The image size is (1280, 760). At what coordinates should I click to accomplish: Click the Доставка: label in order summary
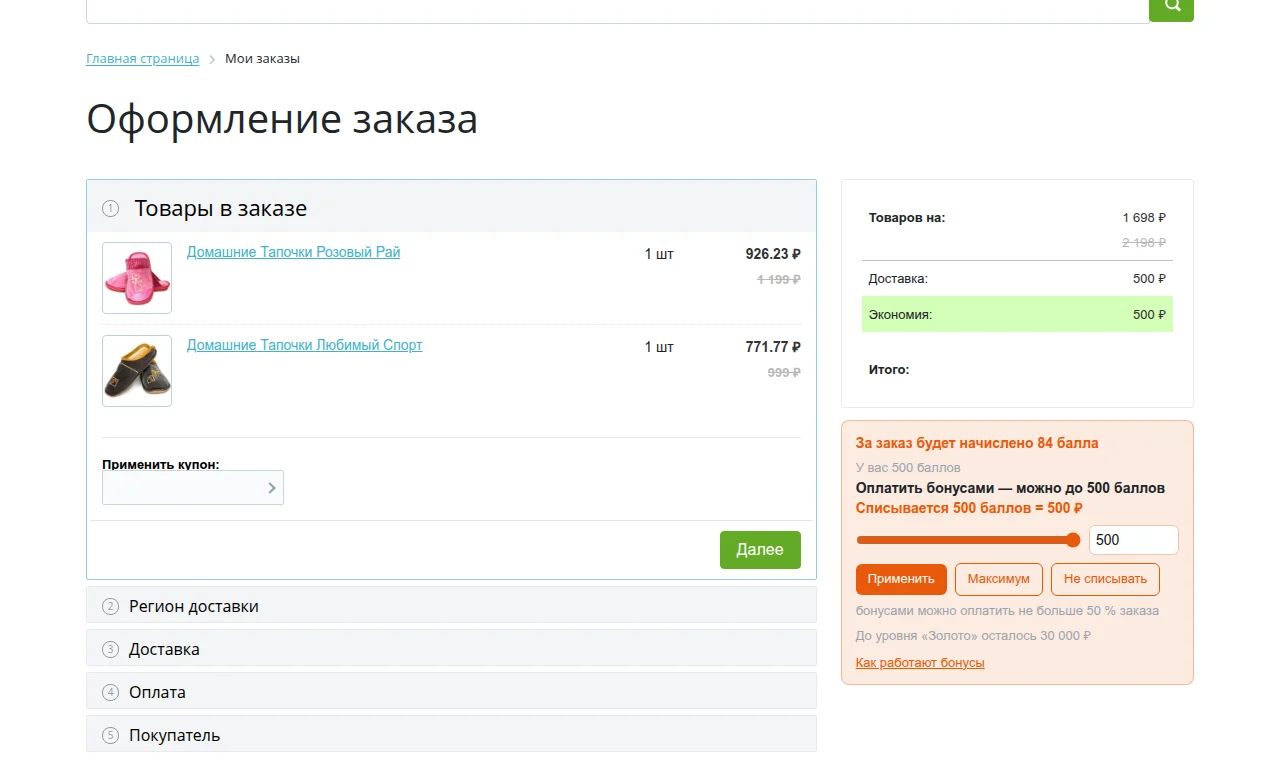(898, 279)
